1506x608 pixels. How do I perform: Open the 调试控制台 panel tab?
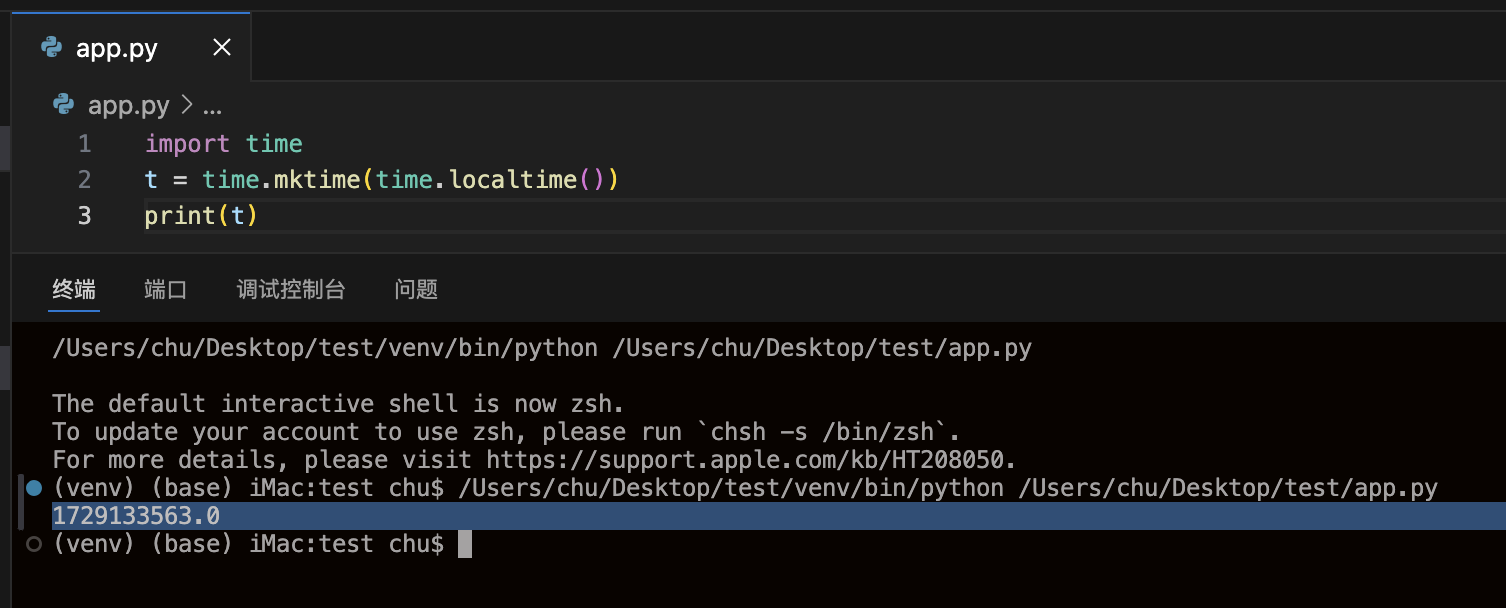[x=291, y=290]
